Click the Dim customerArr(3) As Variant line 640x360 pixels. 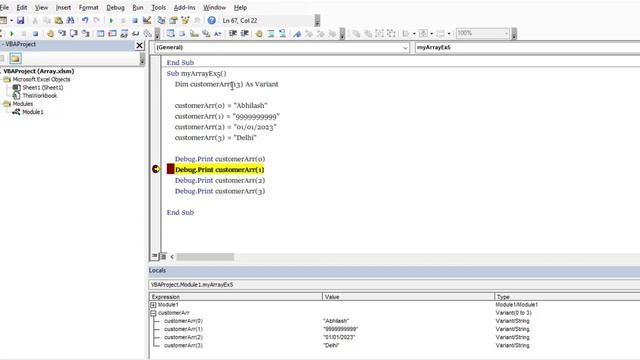tap(227, 84)
